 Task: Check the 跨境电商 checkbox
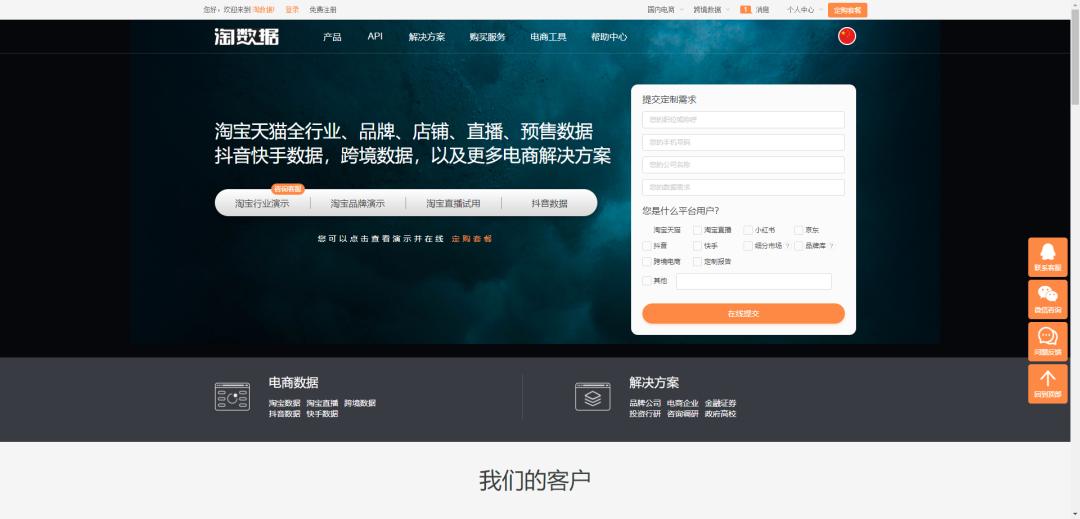click(647, 262)
